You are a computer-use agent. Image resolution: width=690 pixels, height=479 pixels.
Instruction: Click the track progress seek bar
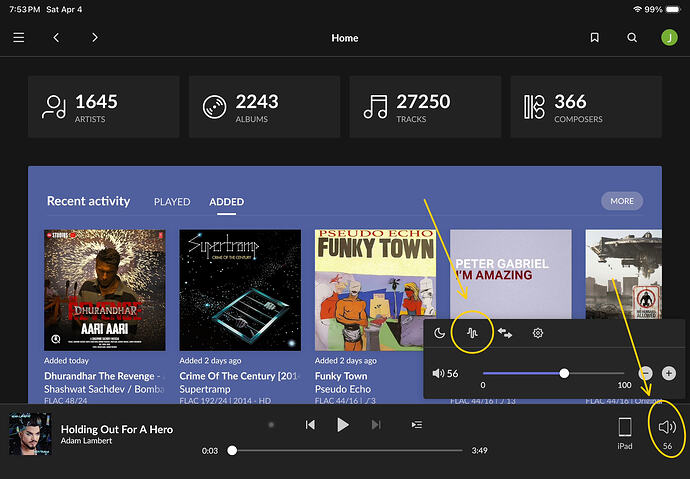(347, 450)
